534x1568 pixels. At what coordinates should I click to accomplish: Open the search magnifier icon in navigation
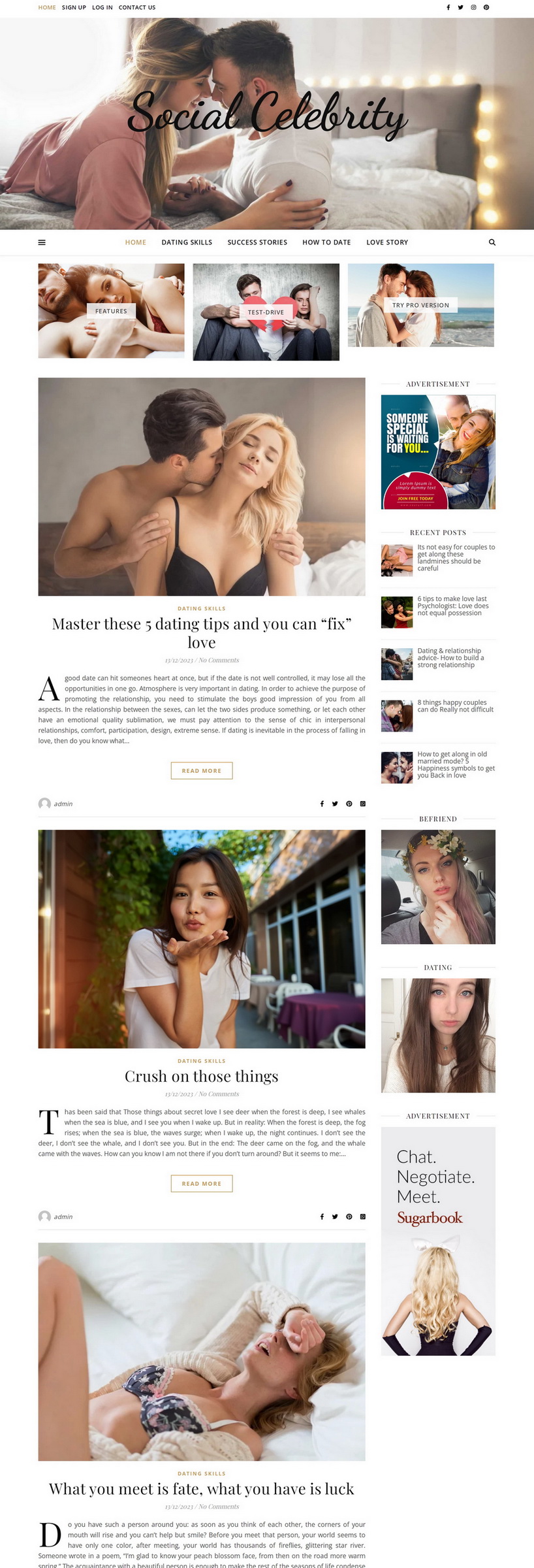(492, 242)
